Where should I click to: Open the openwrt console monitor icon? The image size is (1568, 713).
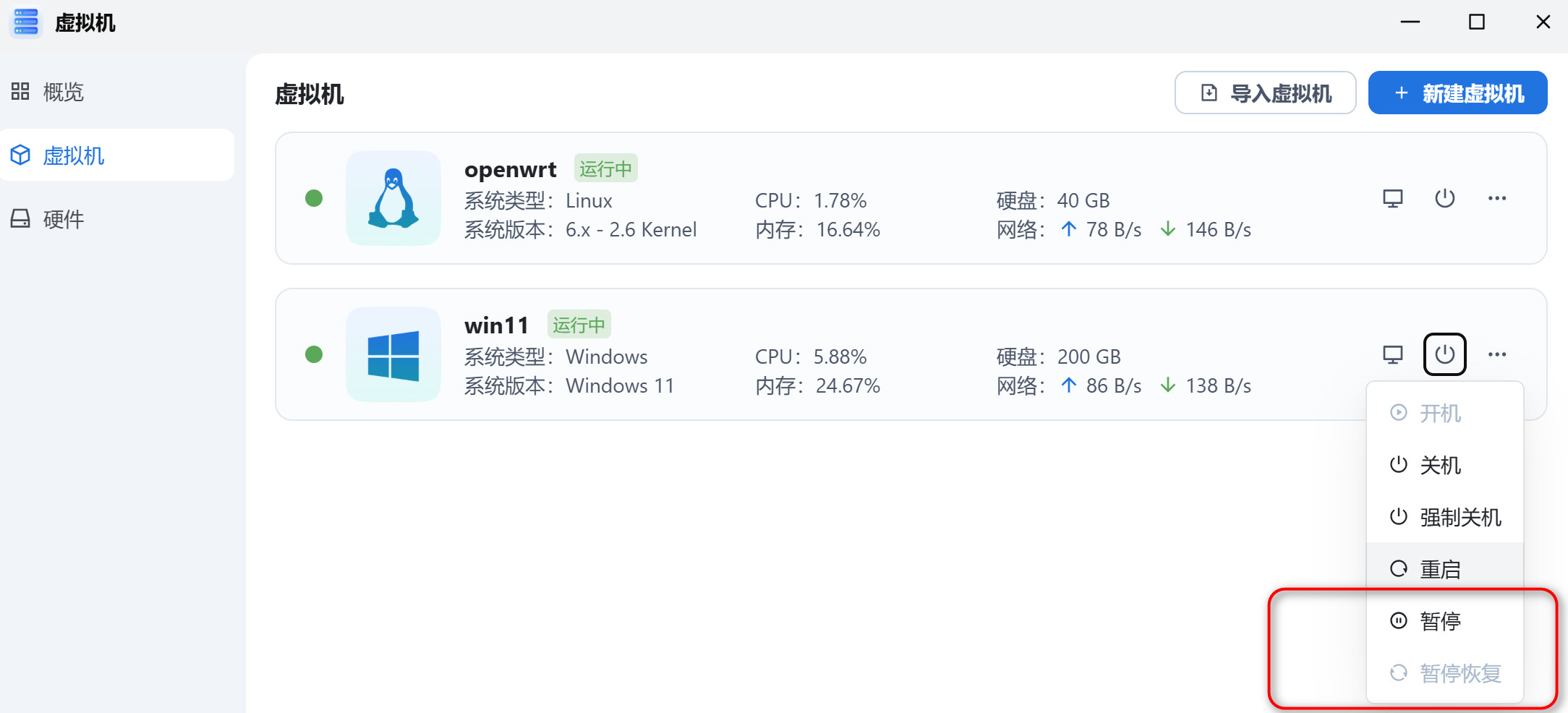click(x=1392, y=198)
